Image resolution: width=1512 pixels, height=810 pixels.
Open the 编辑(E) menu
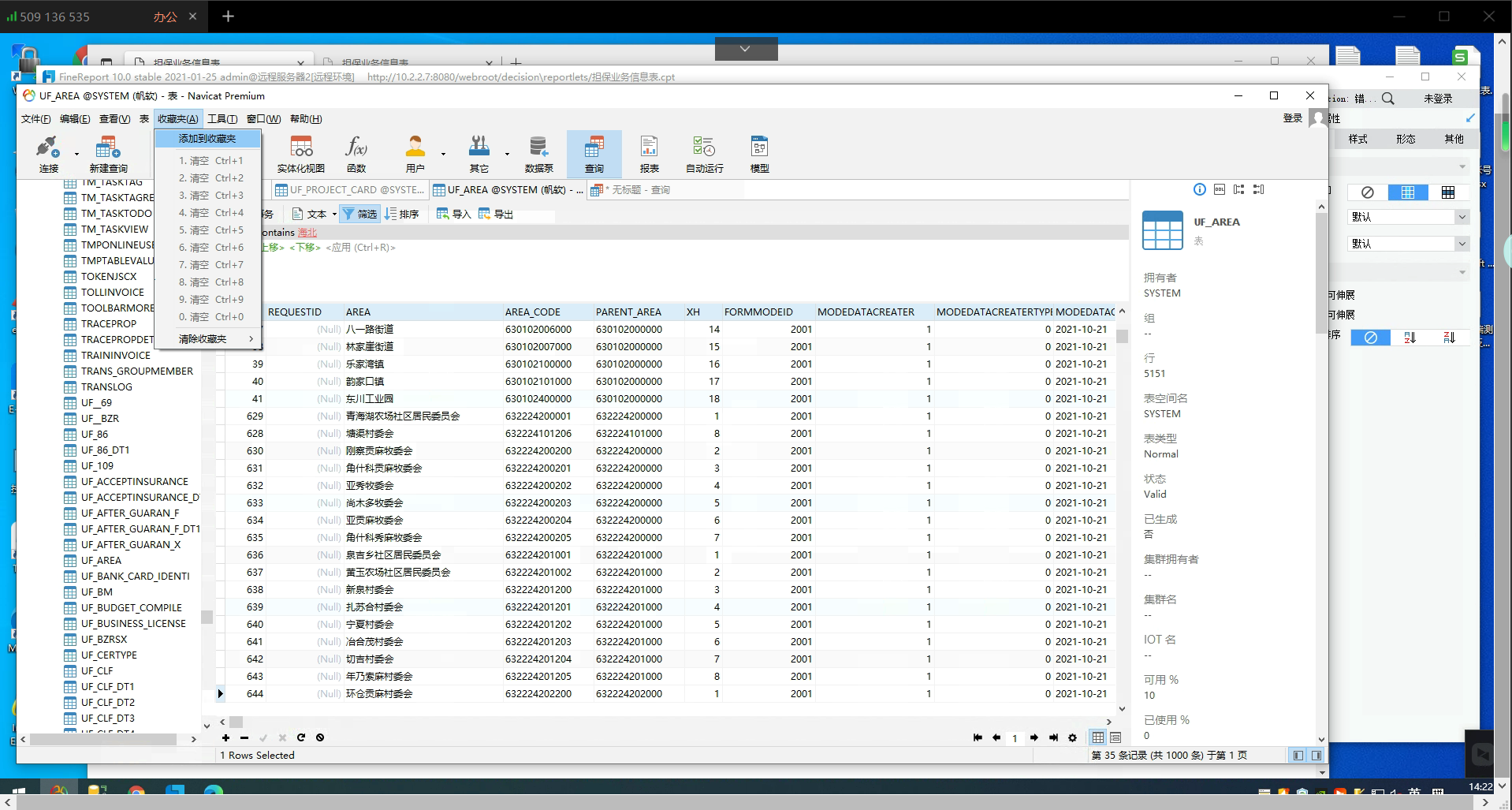pos(75,119)
